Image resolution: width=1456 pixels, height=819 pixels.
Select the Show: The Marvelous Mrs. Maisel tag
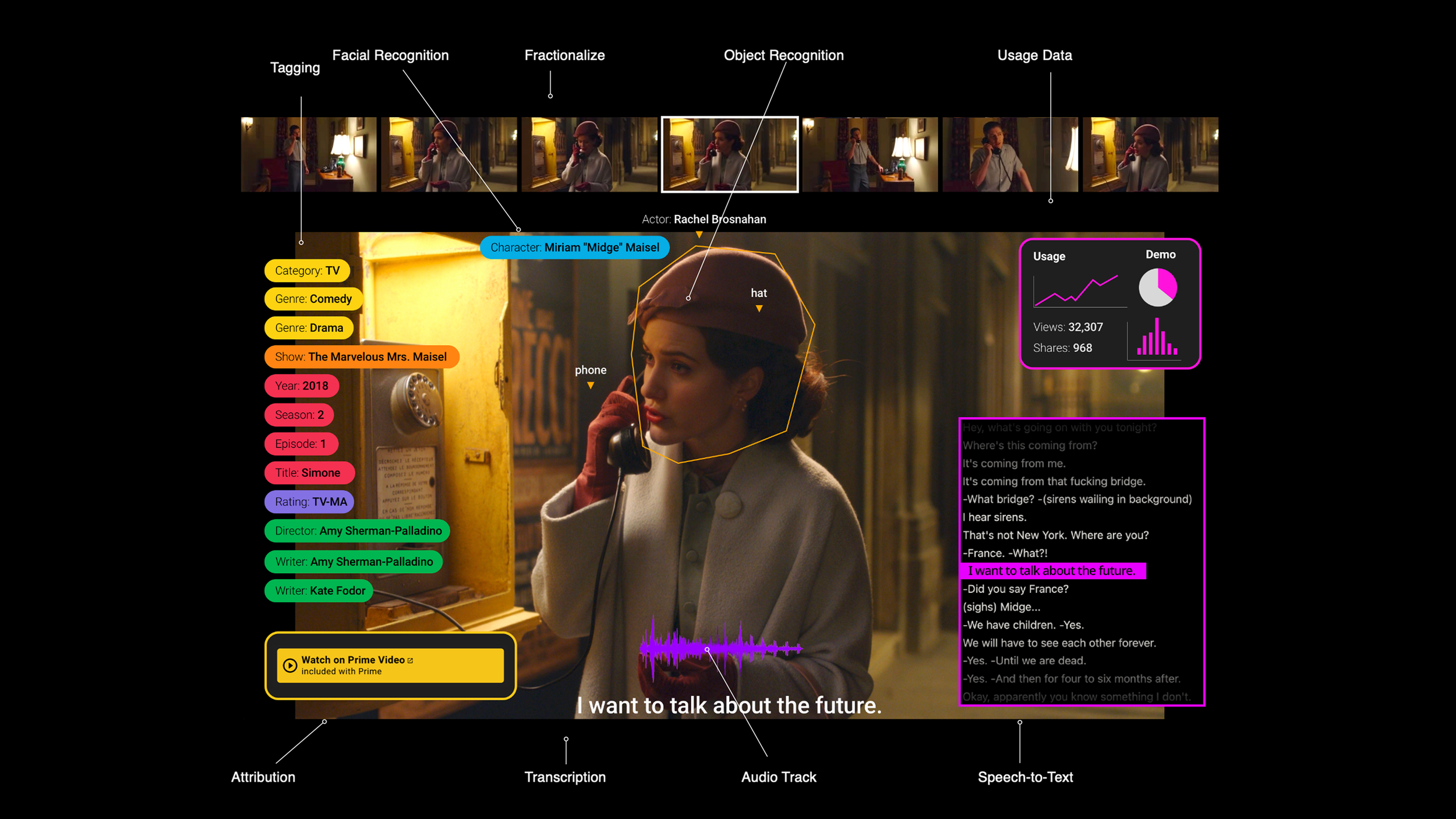(361, 356)
